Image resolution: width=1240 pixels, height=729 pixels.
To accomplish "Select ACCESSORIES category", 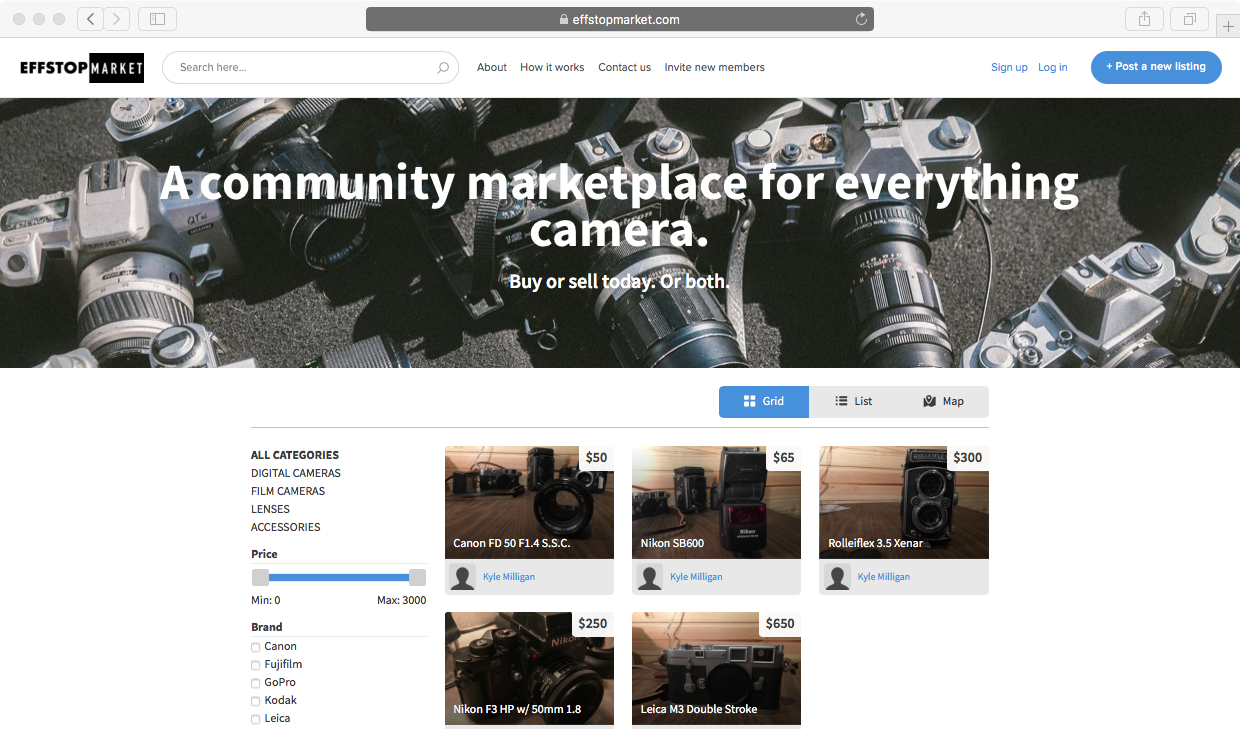I will tap(286, 527).
